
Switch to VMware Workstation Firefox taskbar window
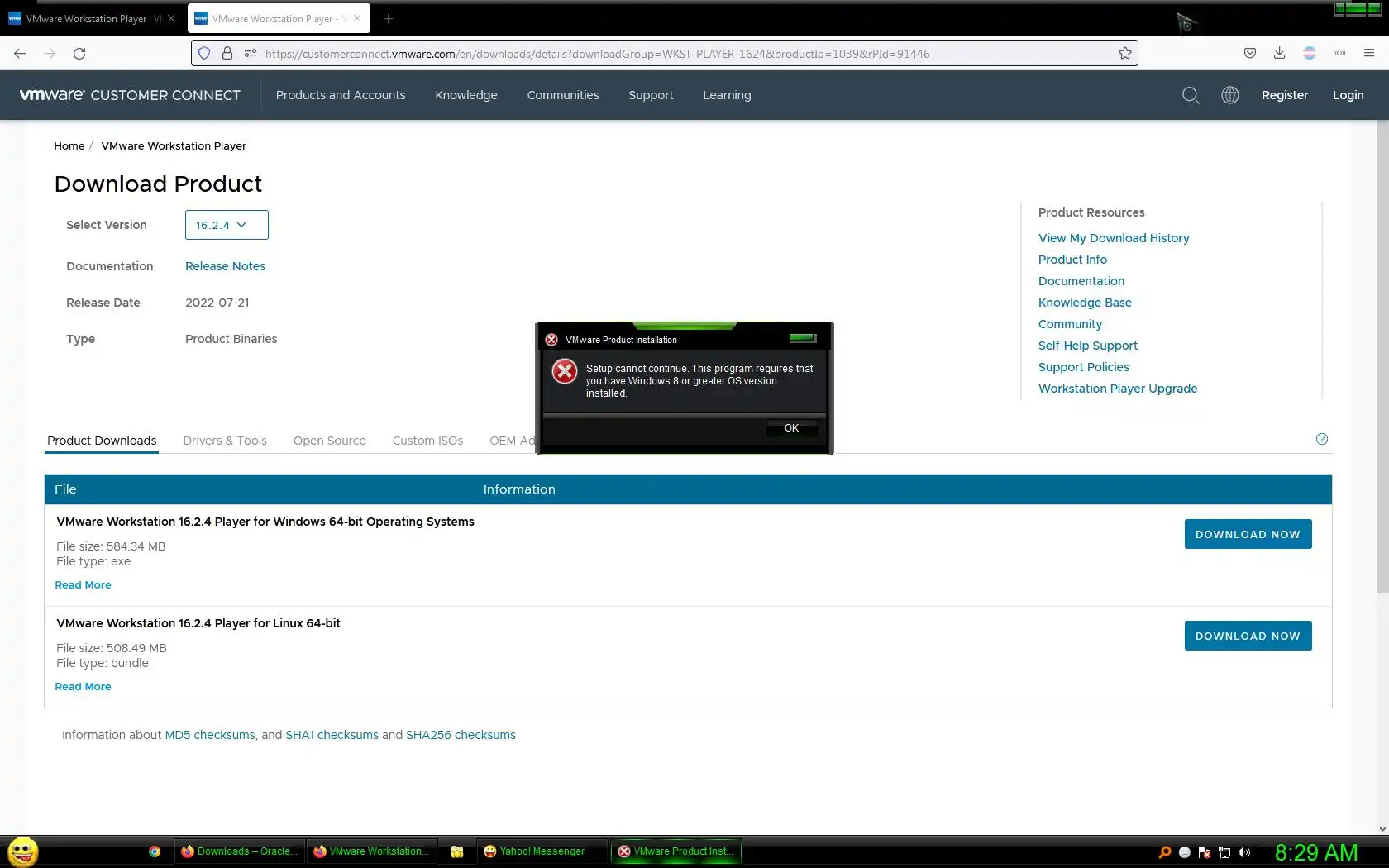click(x=371, y=851)
